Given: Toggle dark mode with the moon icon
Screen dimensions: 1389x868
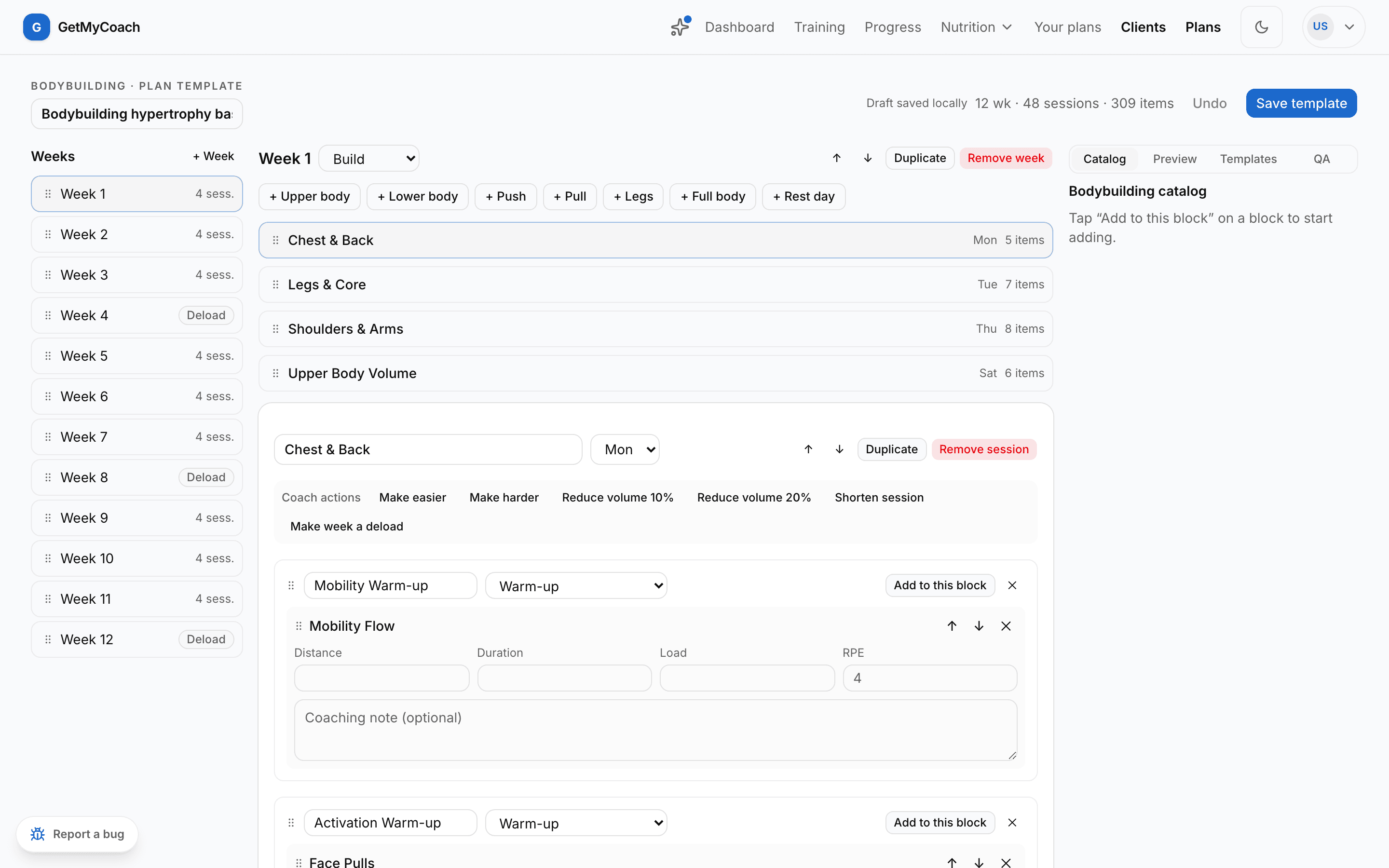Looking at the screenshot, I should point(1261,27).
